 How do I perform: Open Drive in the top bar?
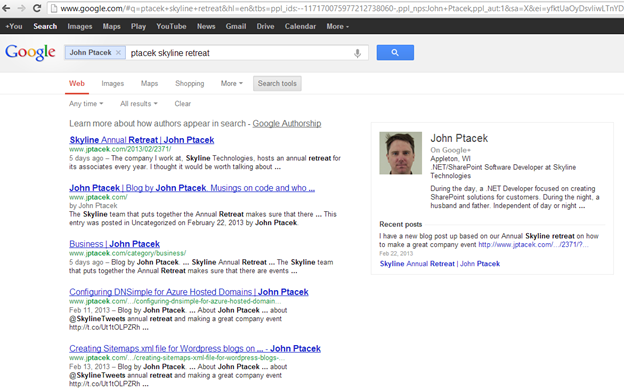265,26
